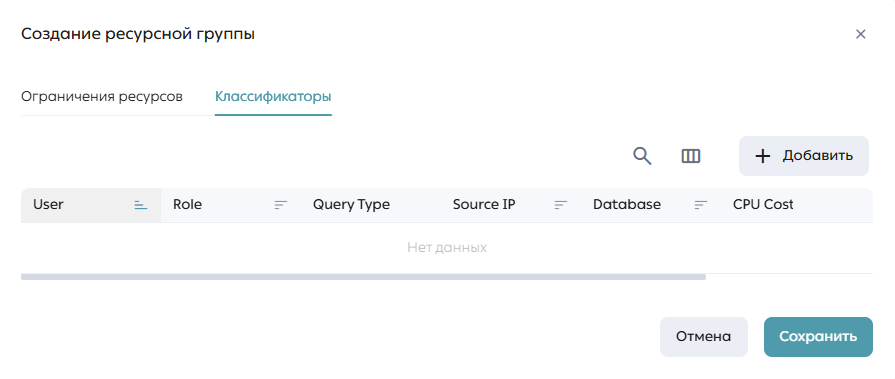Click the Создание ресурсной группы title
This screenshot has width=895, height=379.
point(138,34)
